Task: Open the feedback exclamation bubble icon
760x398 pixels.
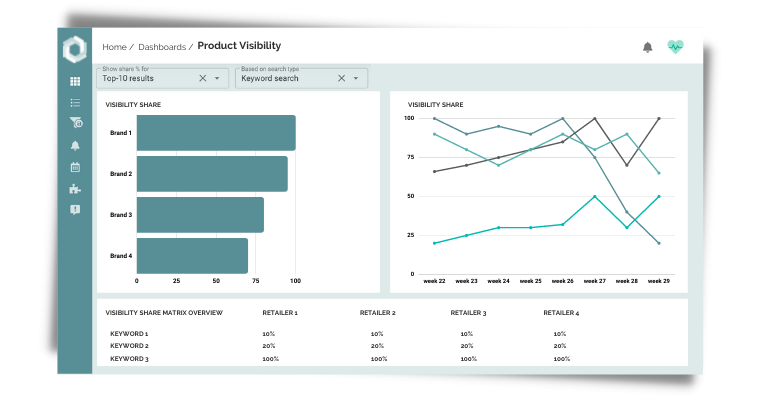Action: (x=75, y=210)
